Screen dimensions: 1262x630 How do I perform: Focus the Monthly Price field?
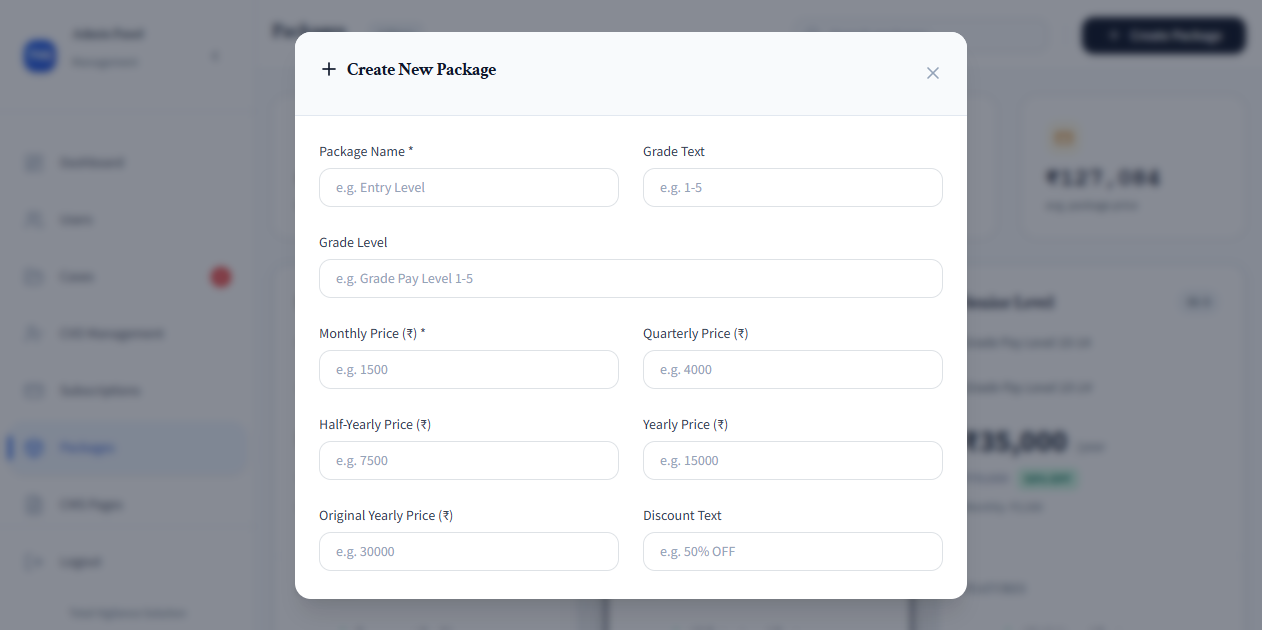(469, 370)
